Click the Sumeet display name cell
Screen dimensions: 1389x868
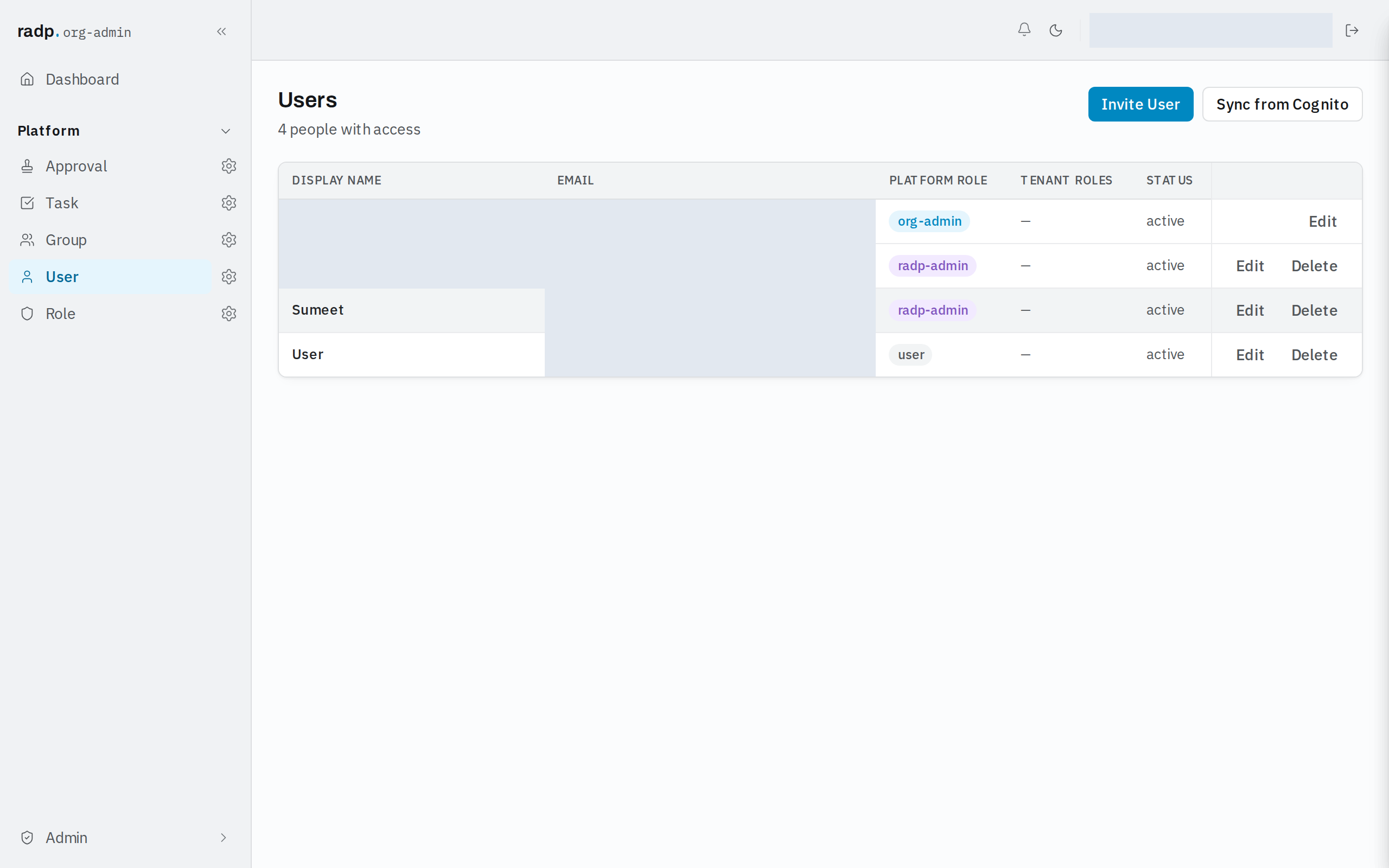click(x=411, y=310)
